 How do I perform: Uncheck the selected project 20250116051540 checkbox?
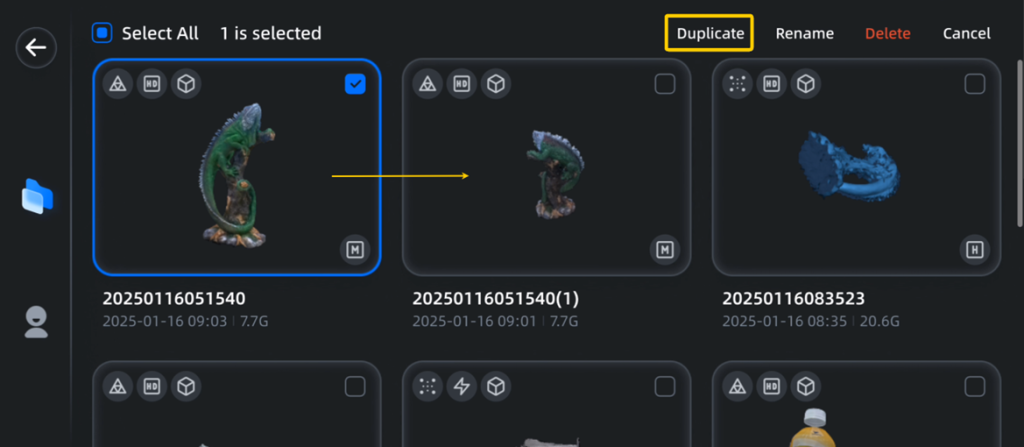click(x=355, y=85)
